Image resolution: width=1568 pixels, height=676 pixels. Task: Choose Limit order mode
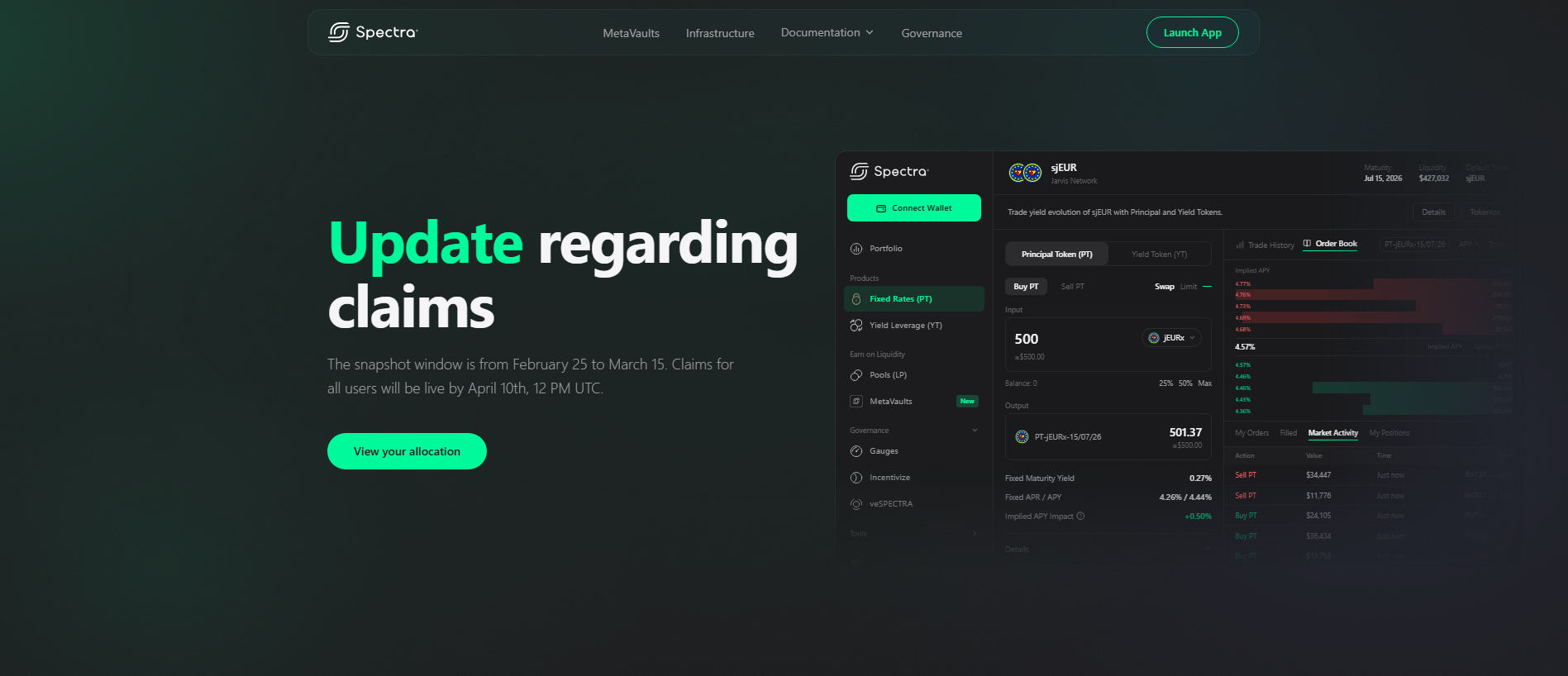coord(1188,287)
